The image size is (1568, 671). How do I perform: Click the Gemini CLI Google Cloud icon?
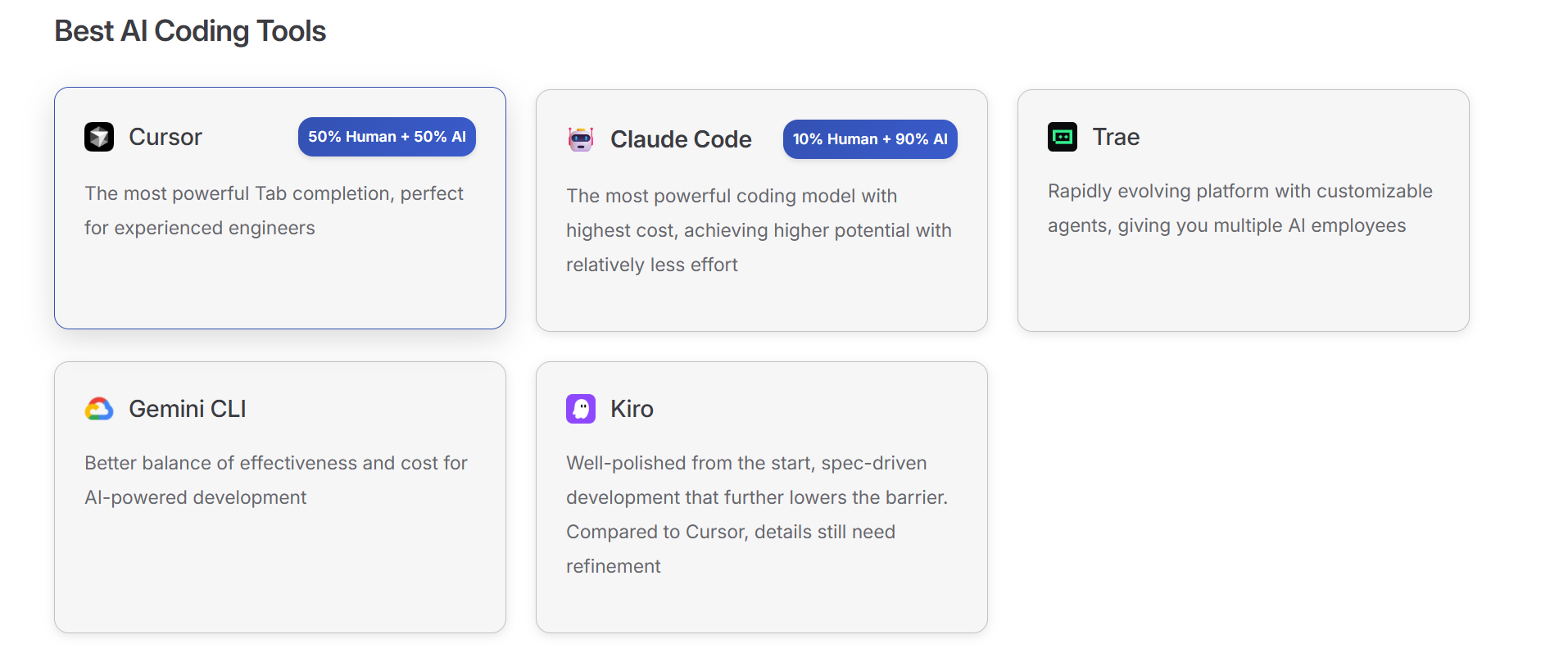(98, 409)
